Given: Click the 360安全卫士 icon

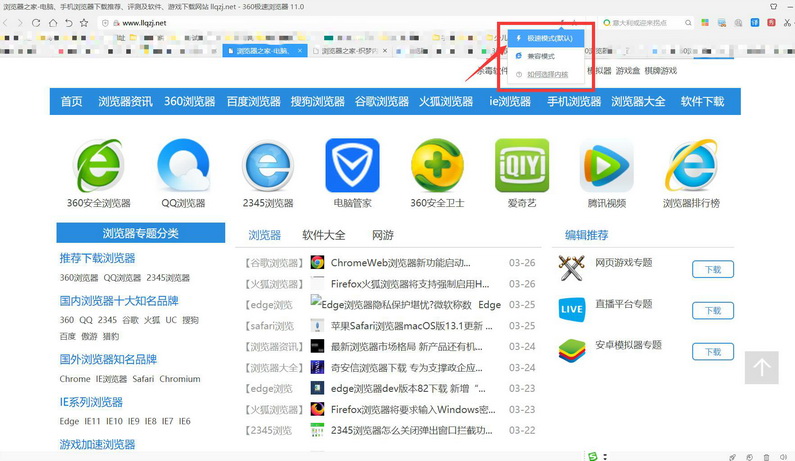Looking at the screenshot, I should coord(437,165).
